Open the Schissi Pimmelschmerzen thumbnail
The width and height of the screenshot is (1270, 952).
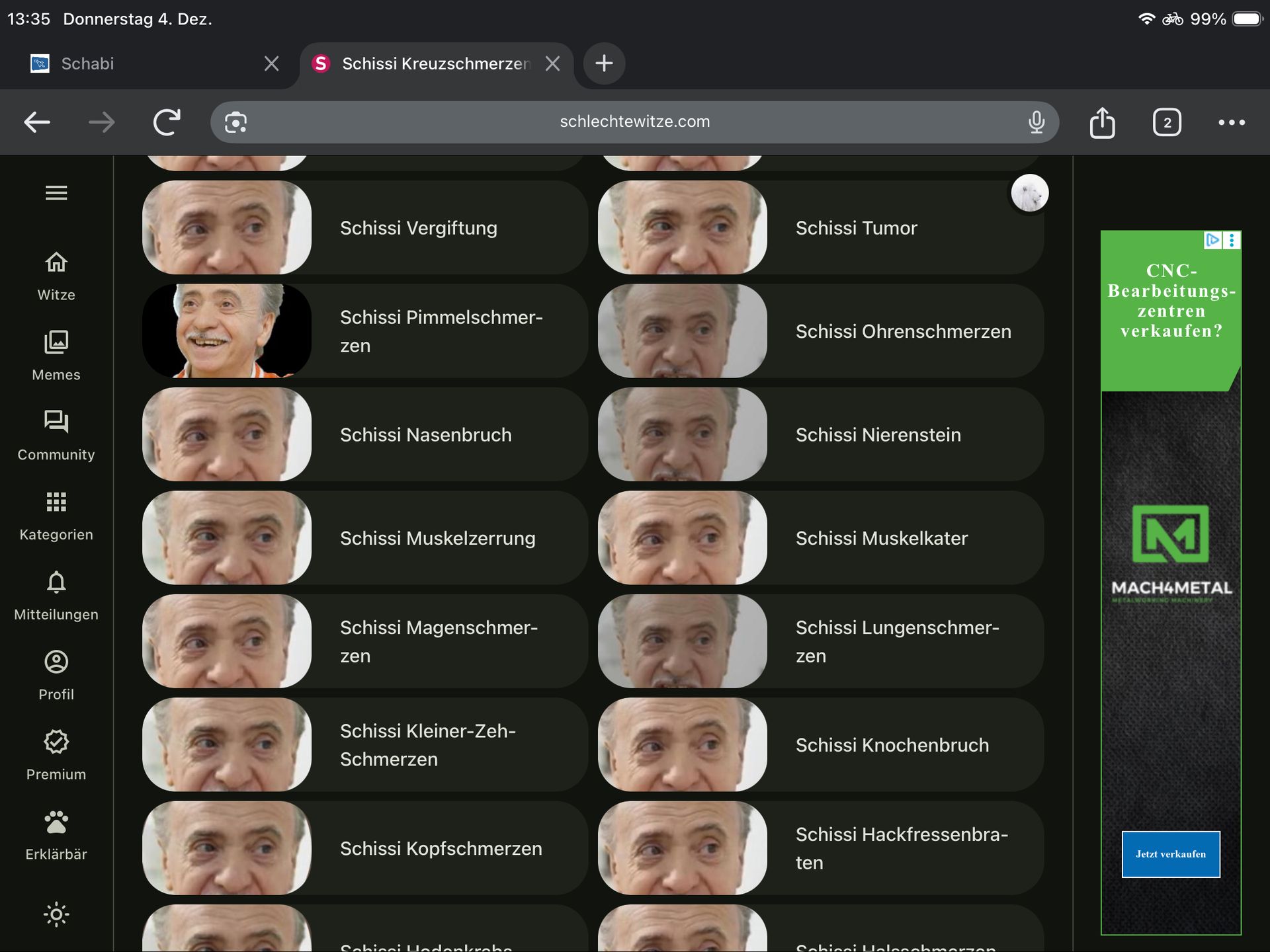227,331
